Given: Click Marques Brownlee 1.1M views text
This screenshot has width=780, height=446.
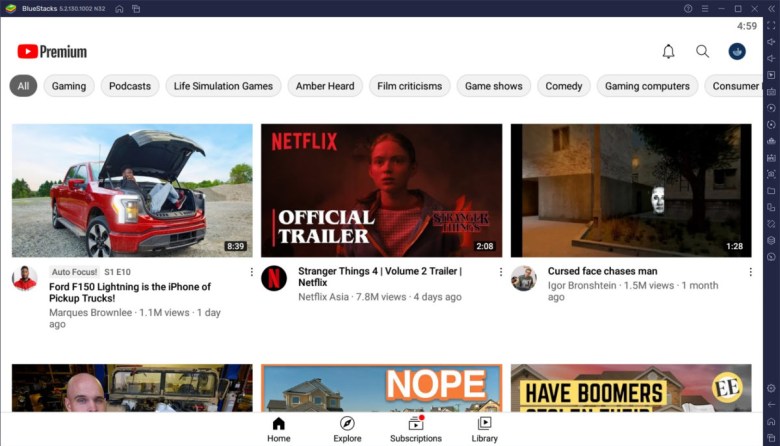Looking at the screenshot, I should [135, 318].
